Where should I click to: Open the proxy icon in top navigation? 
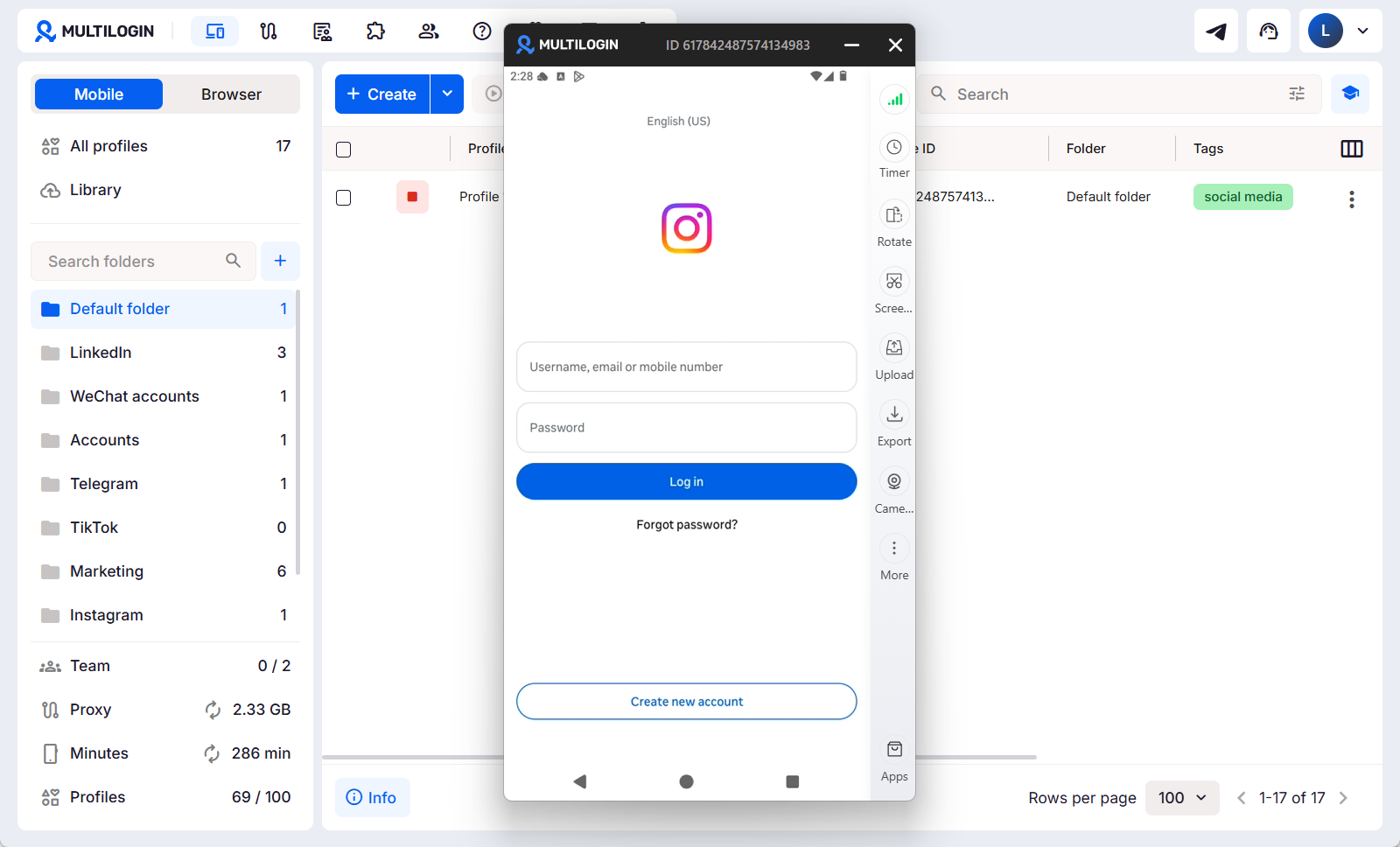269,31
